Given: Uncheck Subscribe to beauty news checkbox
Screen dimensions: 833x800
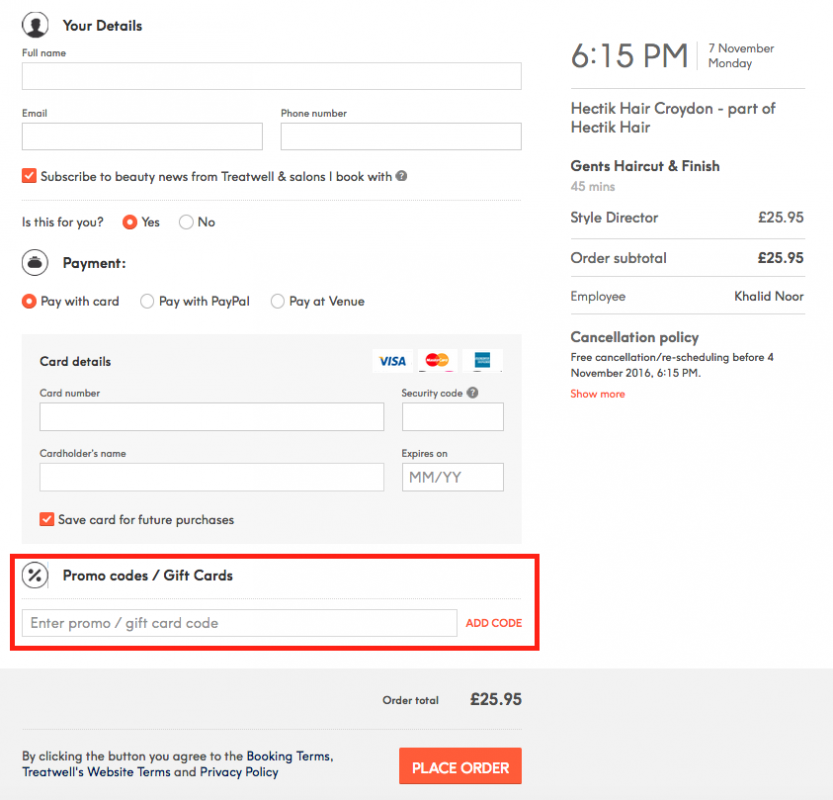Looking at the screenshot, I should [29, 176].
